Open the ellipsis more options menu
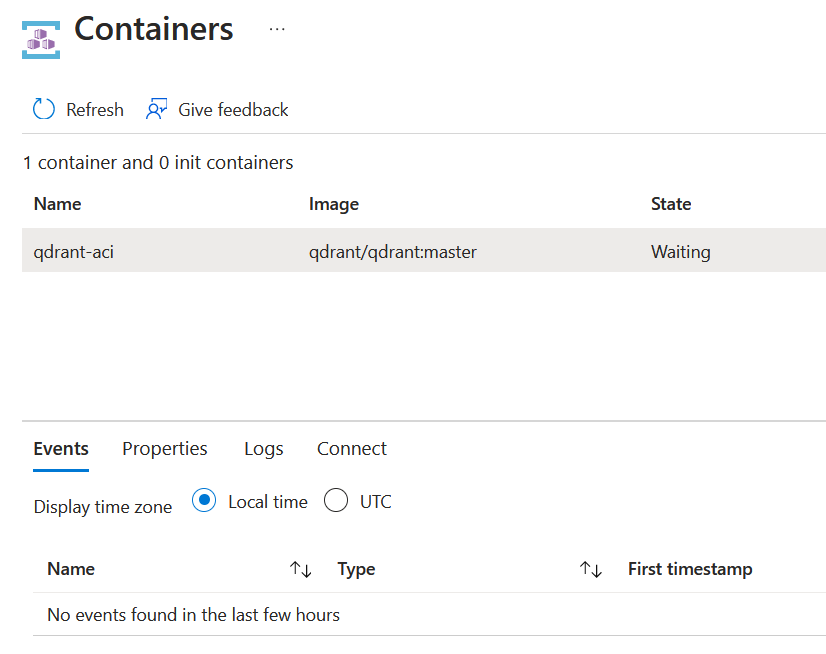Image resolution: width=826 pixels, height=654 pixels. point(277,30)
